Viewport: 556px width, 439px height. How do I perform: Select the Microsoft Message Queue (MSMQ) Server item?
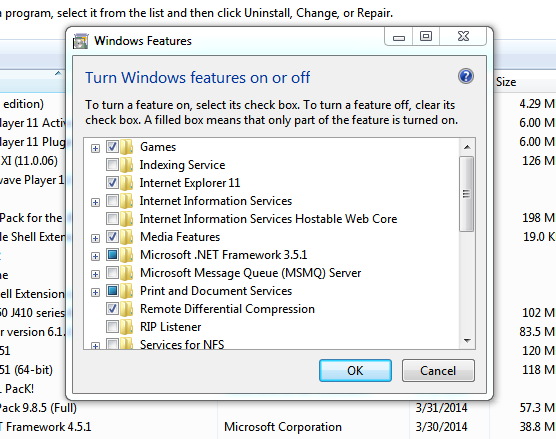click(x=250, y=273)
